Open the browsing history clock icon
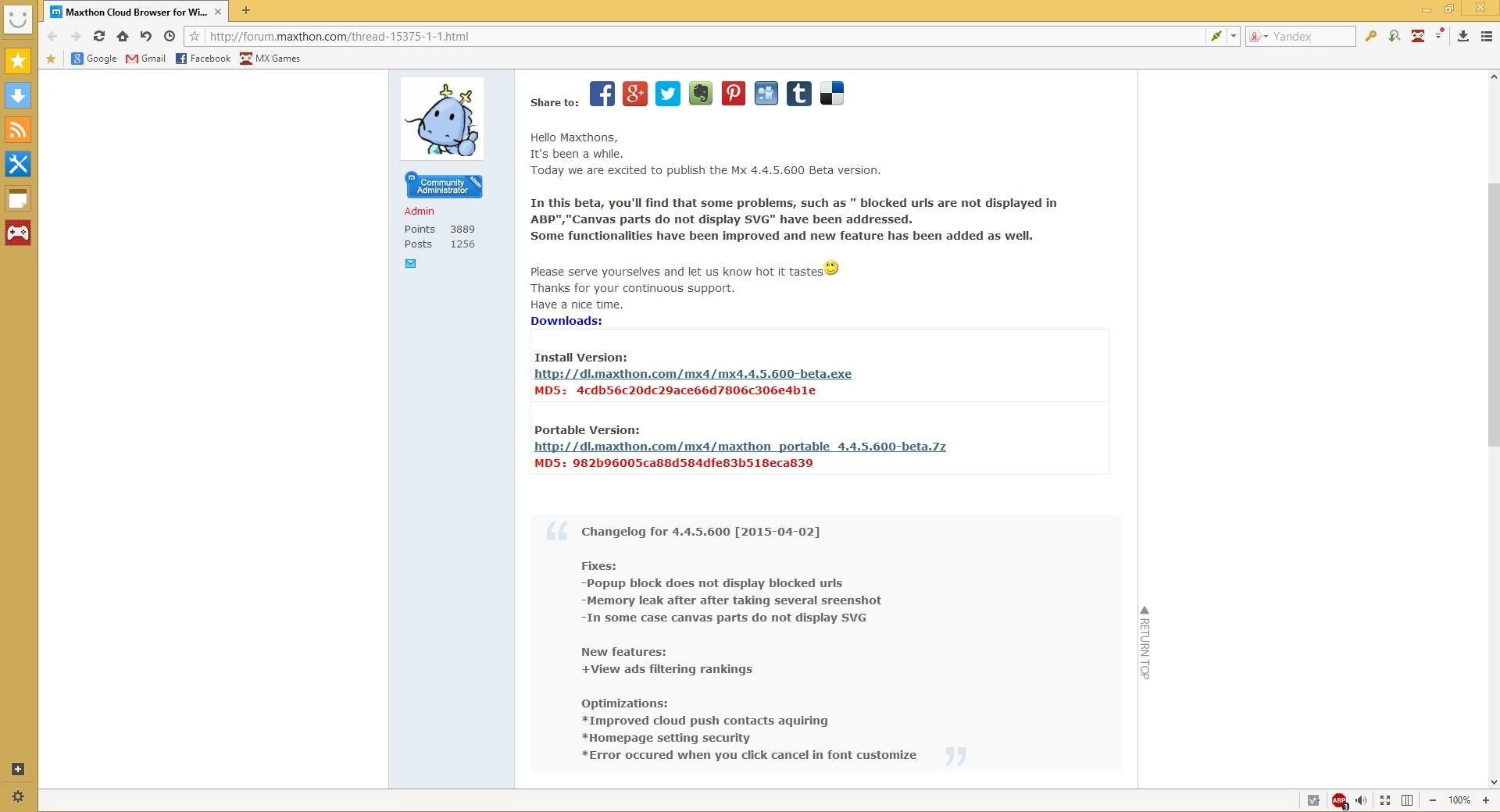1500x812 pixels. coord(170,36)
